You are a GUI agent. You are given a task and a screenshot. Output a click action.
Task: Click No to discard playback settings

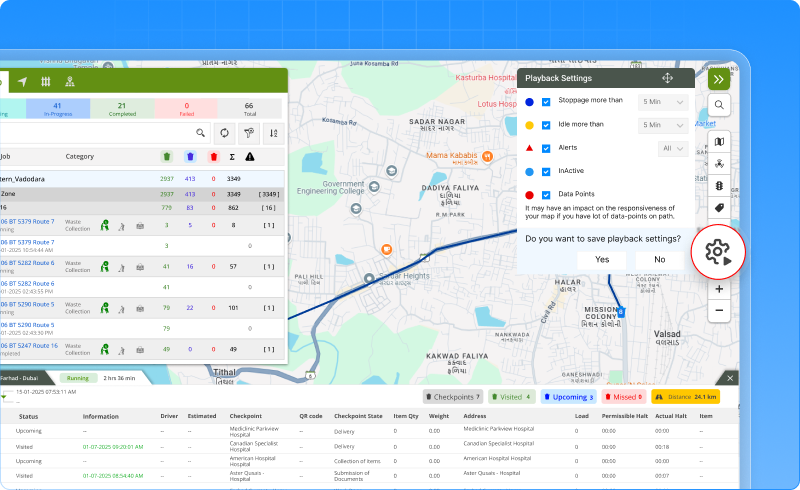659,259
